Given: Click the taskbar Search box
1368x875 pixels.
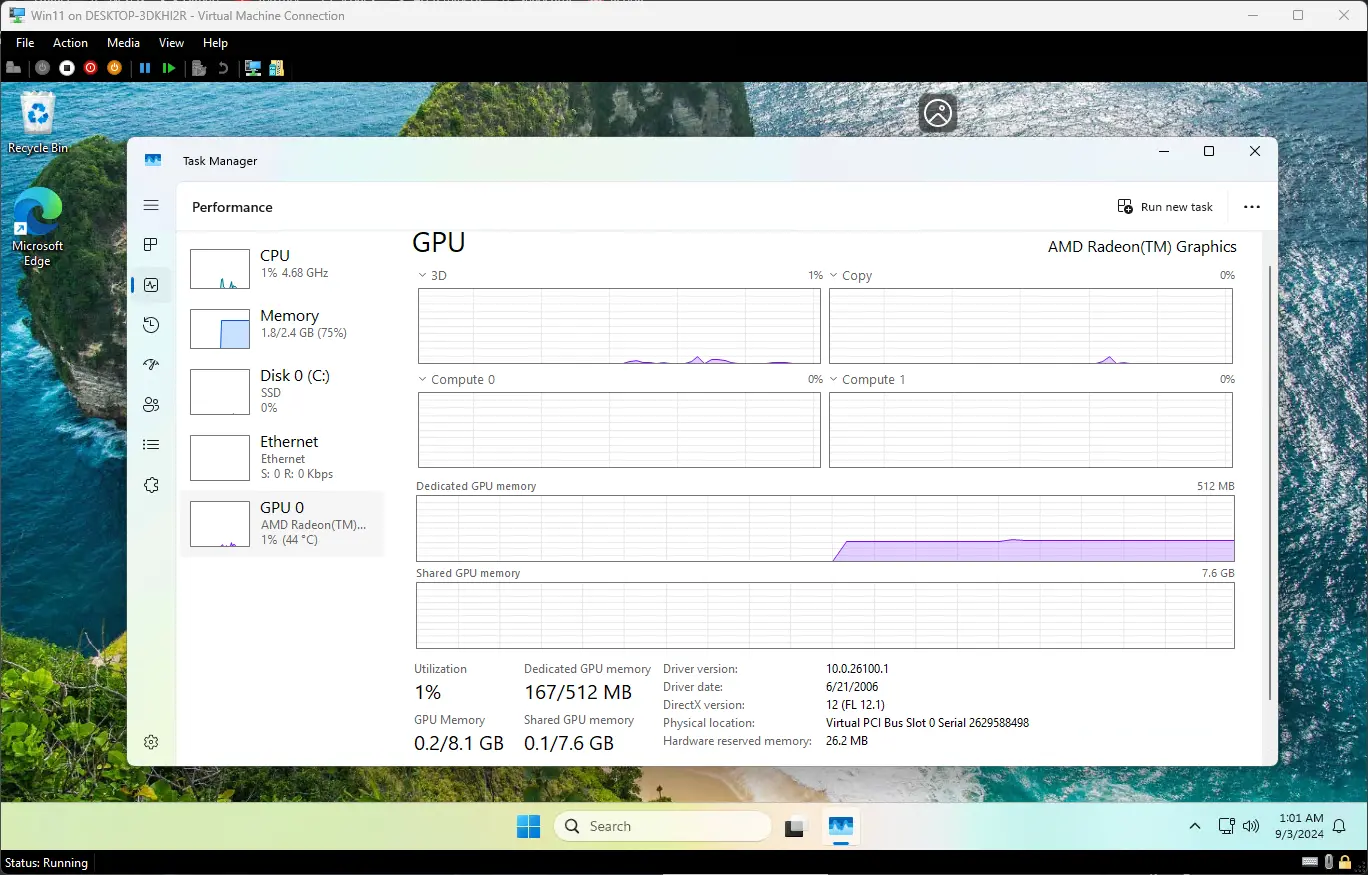Looking at the screenshot, I should (x=662, y=827).
